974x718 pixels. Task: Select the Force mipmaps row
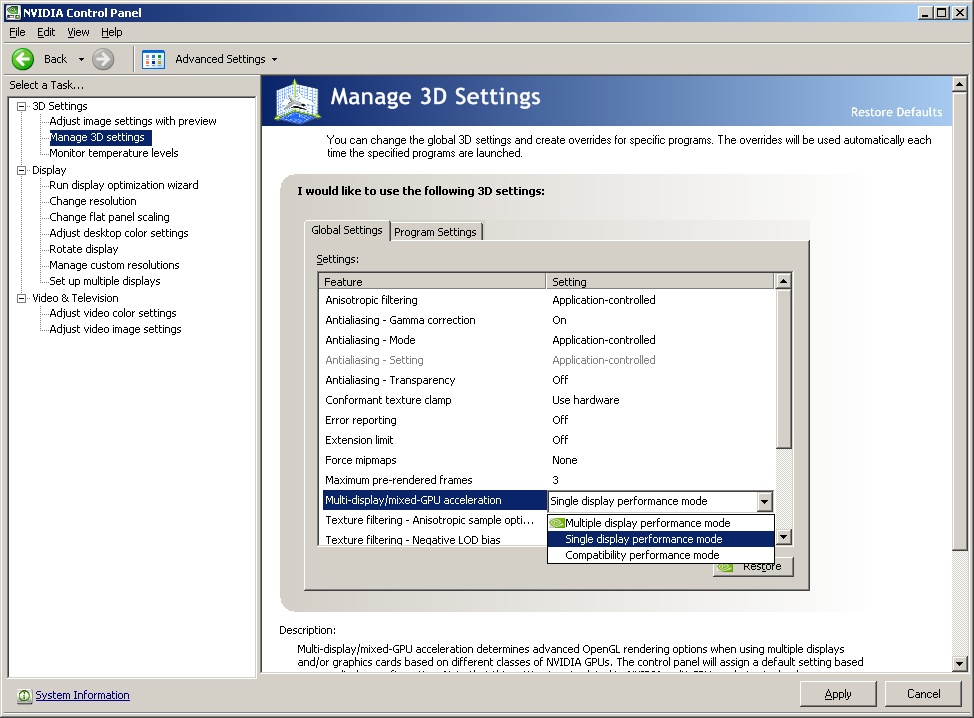[547, 460]
